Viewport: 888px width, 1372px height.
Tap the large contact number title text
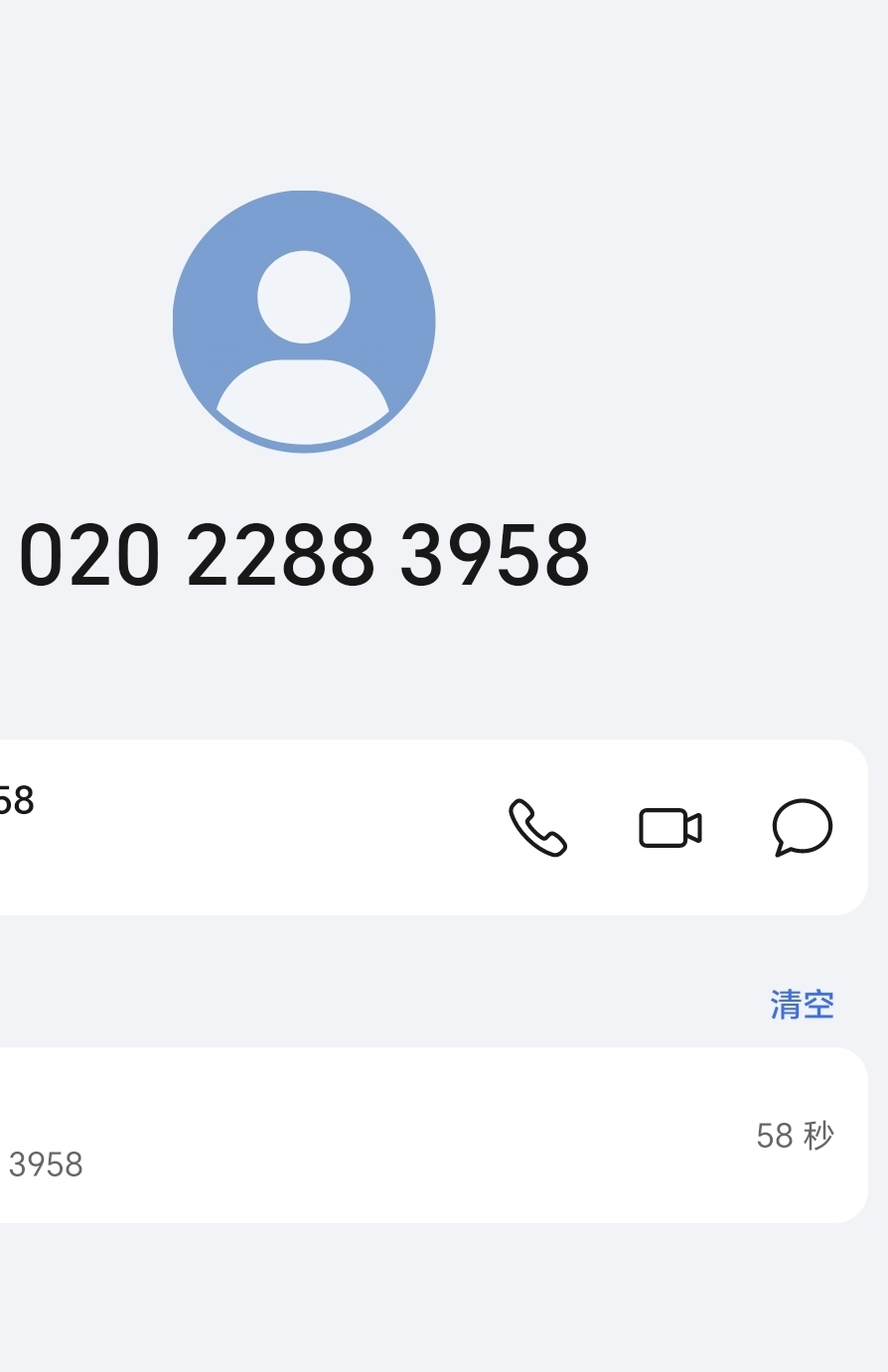click(305, 556)
